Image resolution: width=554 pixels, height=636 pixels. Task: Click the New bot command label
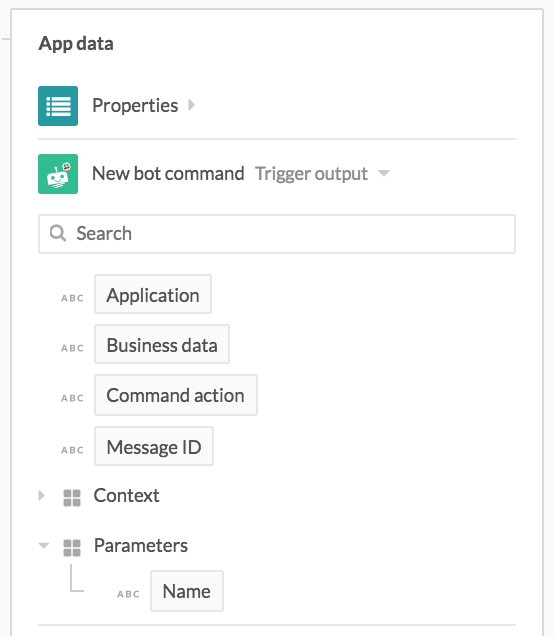(168, 174)
